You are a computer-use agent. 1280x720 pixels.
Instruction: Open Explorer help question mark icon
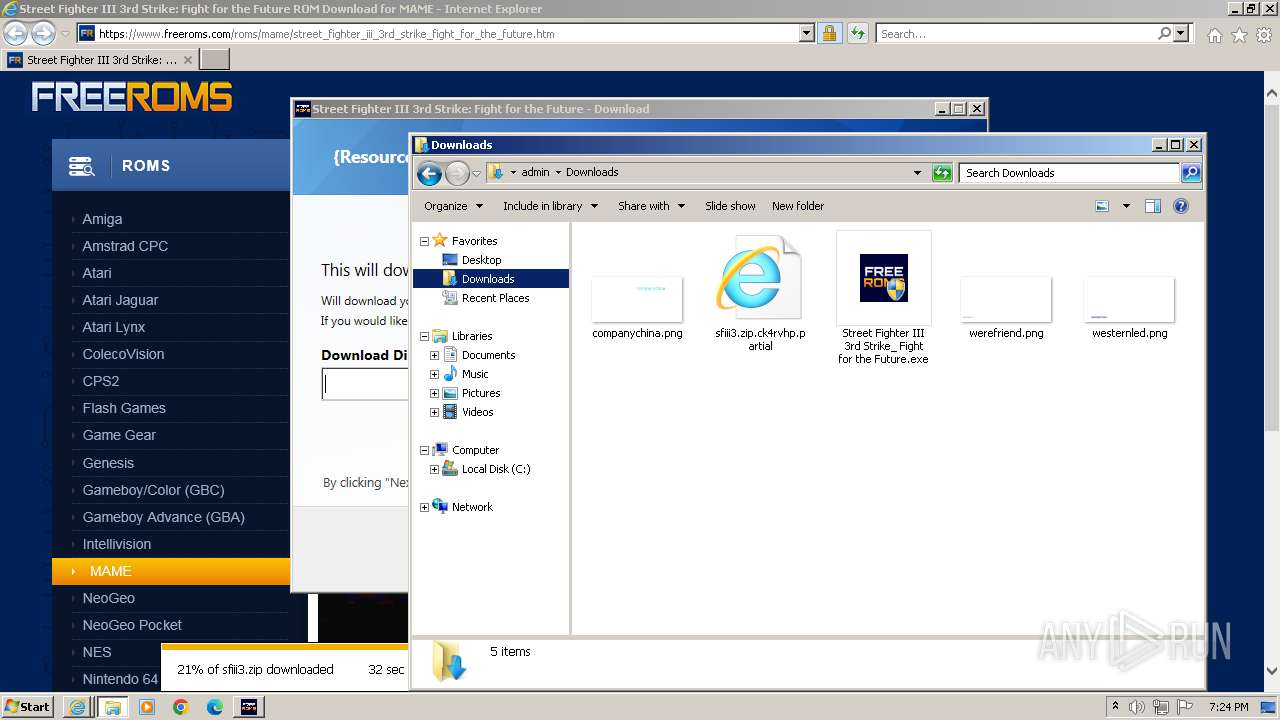[x=1181, y=206]
